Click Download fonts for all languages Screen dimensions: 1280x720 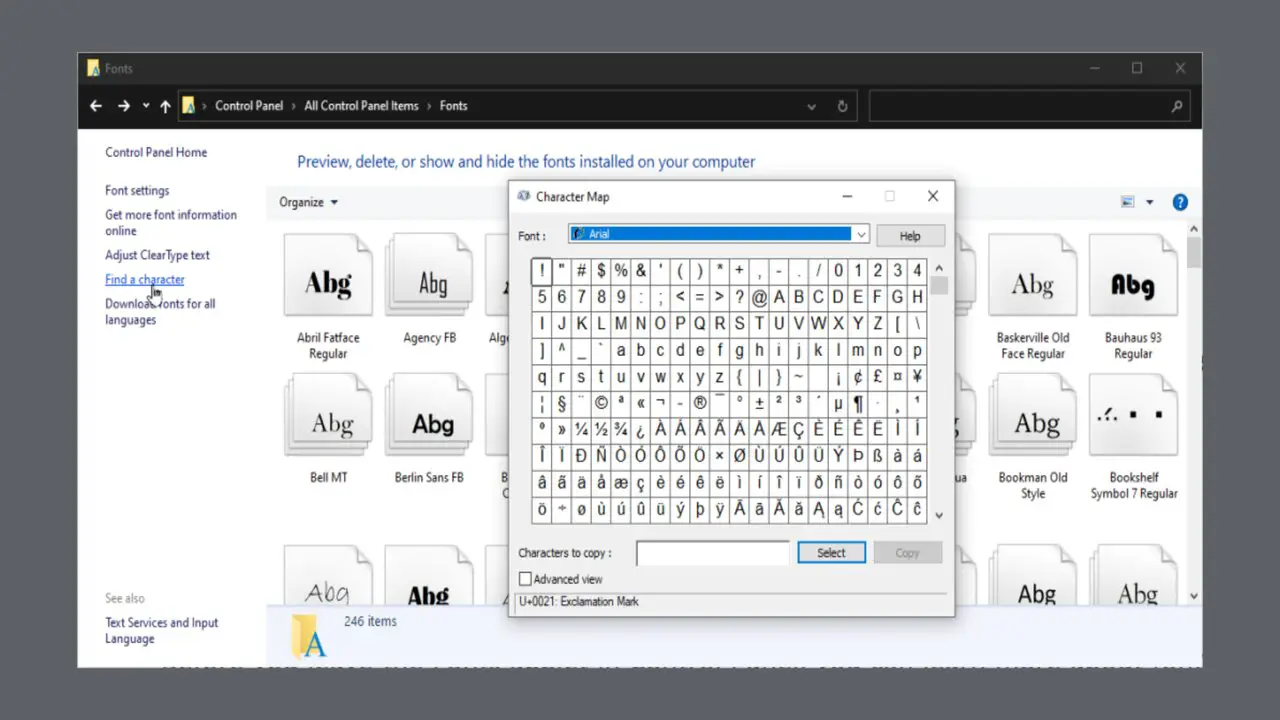pos(160,312)
